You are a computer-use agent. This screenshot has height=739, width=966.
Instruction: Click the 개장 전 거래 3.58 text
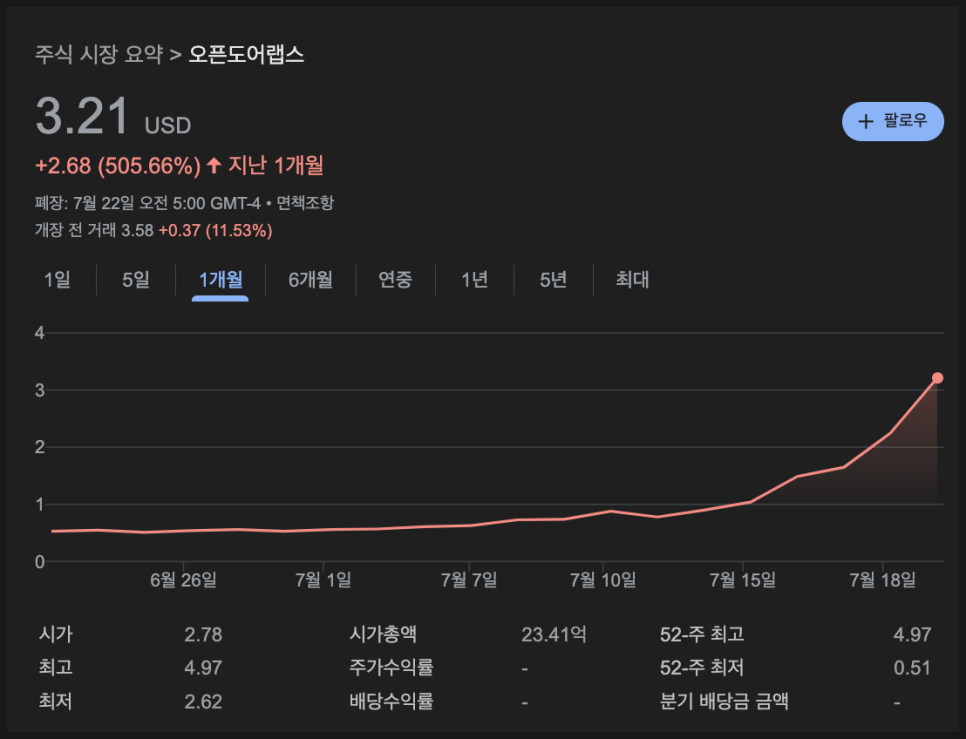point(94,230)
